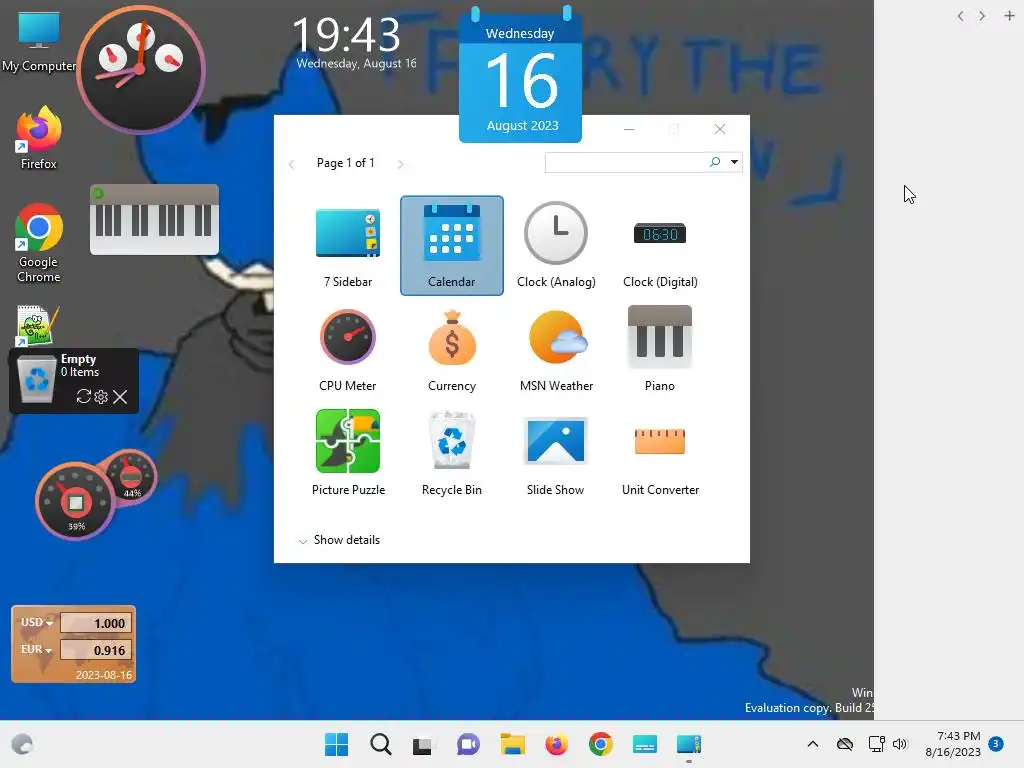Launch Firefox from the taskbar
The image size is (1024, 768).
[556, 744]
